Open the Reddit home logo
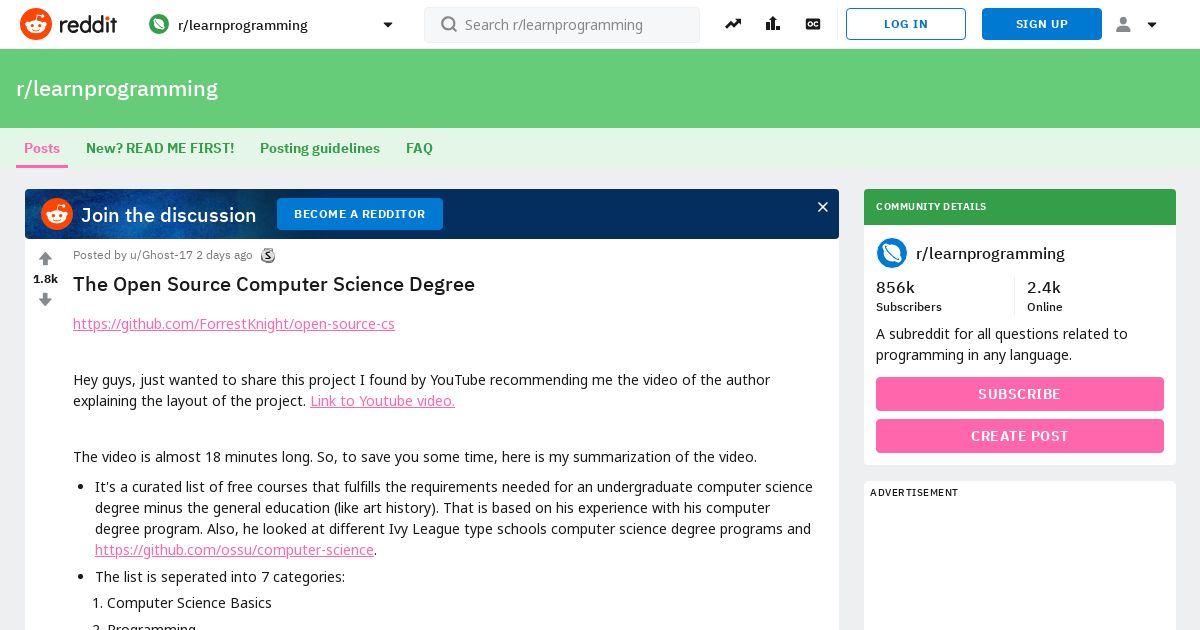Image resolution: width=1200 pixels, height=630 pixels. click(x=68, y=24)
